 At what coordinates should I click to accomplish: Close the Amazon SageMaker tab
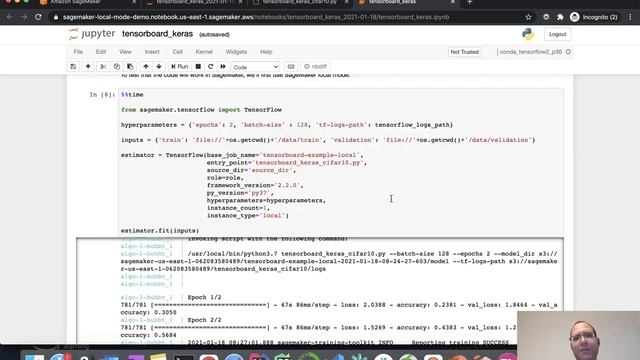[x=135, y=2]
